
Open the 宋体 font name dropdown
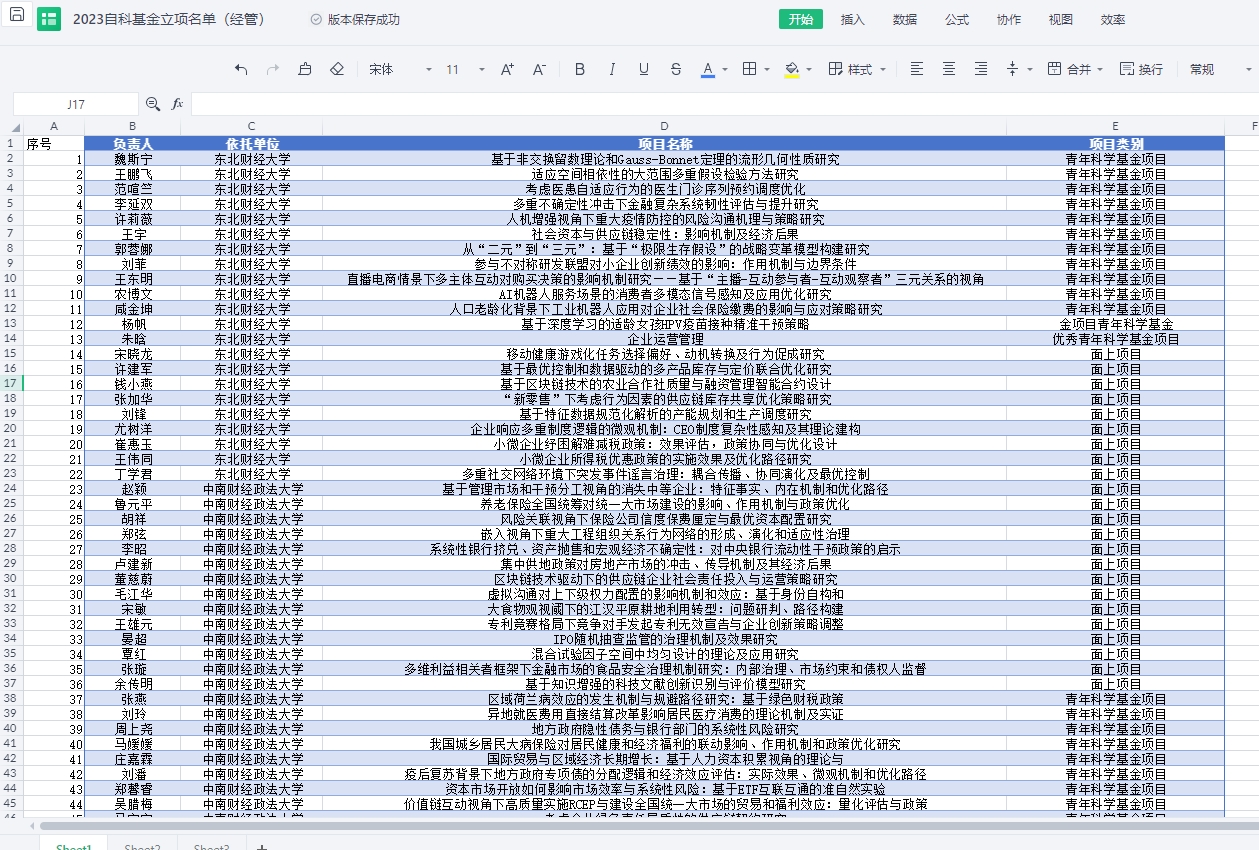[x=400, y=69]
